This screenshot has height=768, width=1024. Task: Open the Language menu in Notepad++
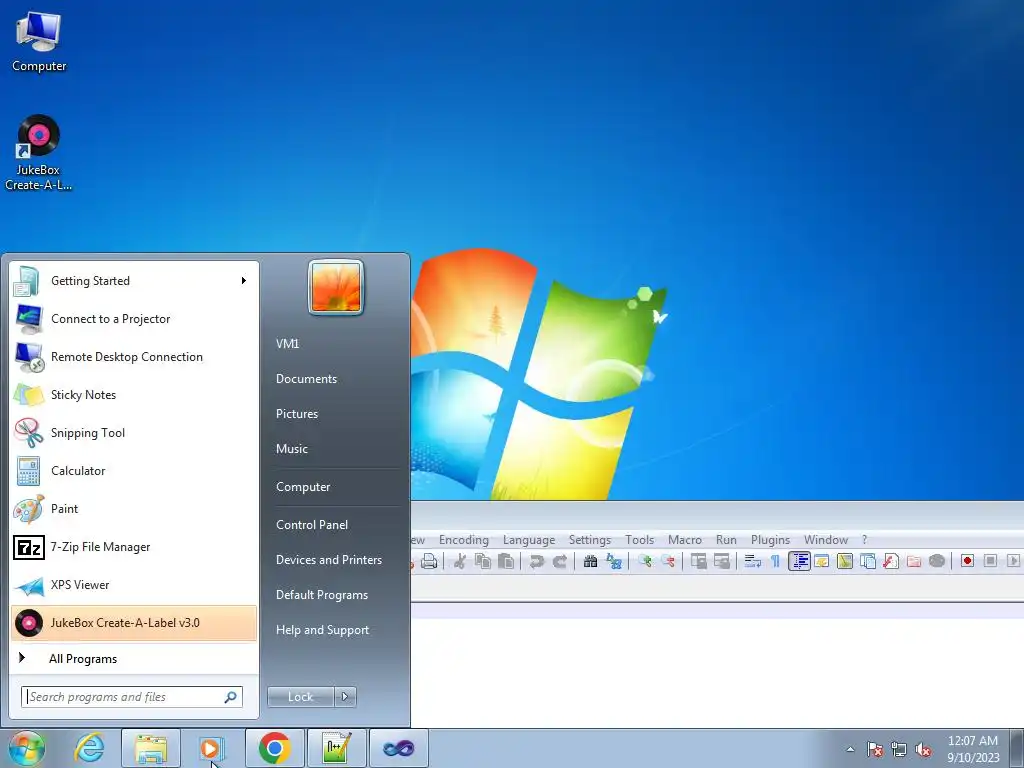pyautogui.click(x=529, y=540)
